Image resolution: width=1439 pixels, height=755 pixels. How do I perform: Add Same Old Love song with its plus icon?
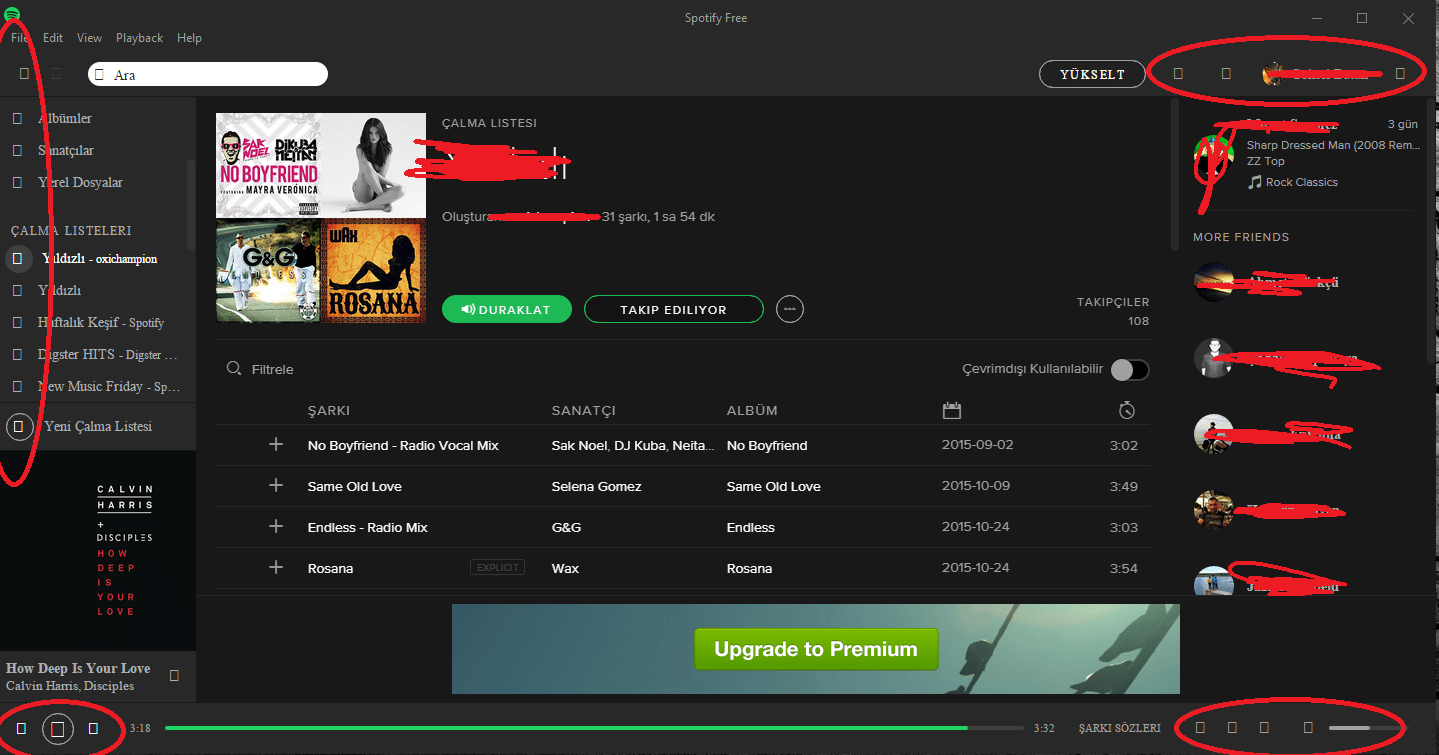click(276, 486)
